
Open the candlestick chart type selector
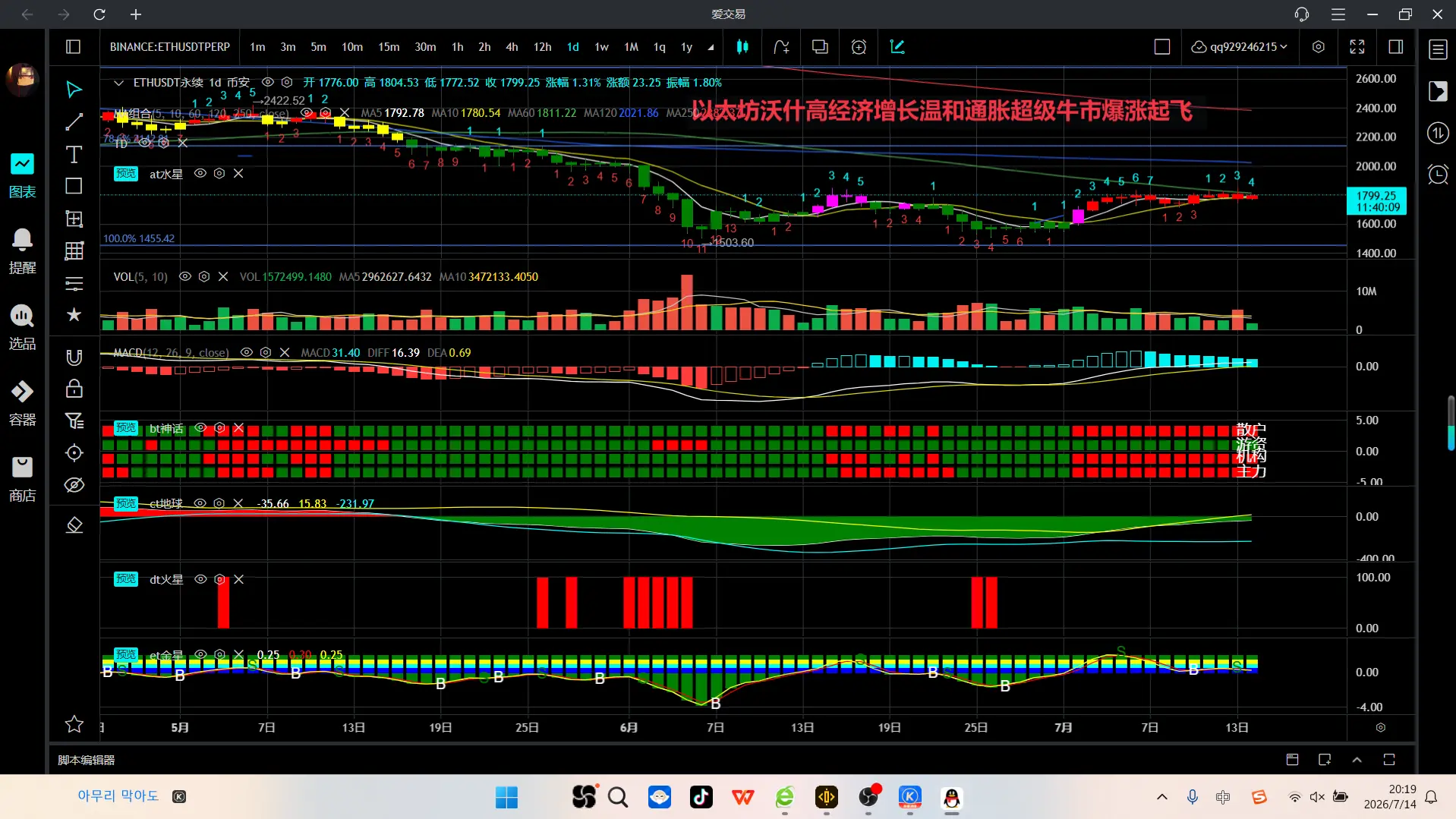coord(742,47)
